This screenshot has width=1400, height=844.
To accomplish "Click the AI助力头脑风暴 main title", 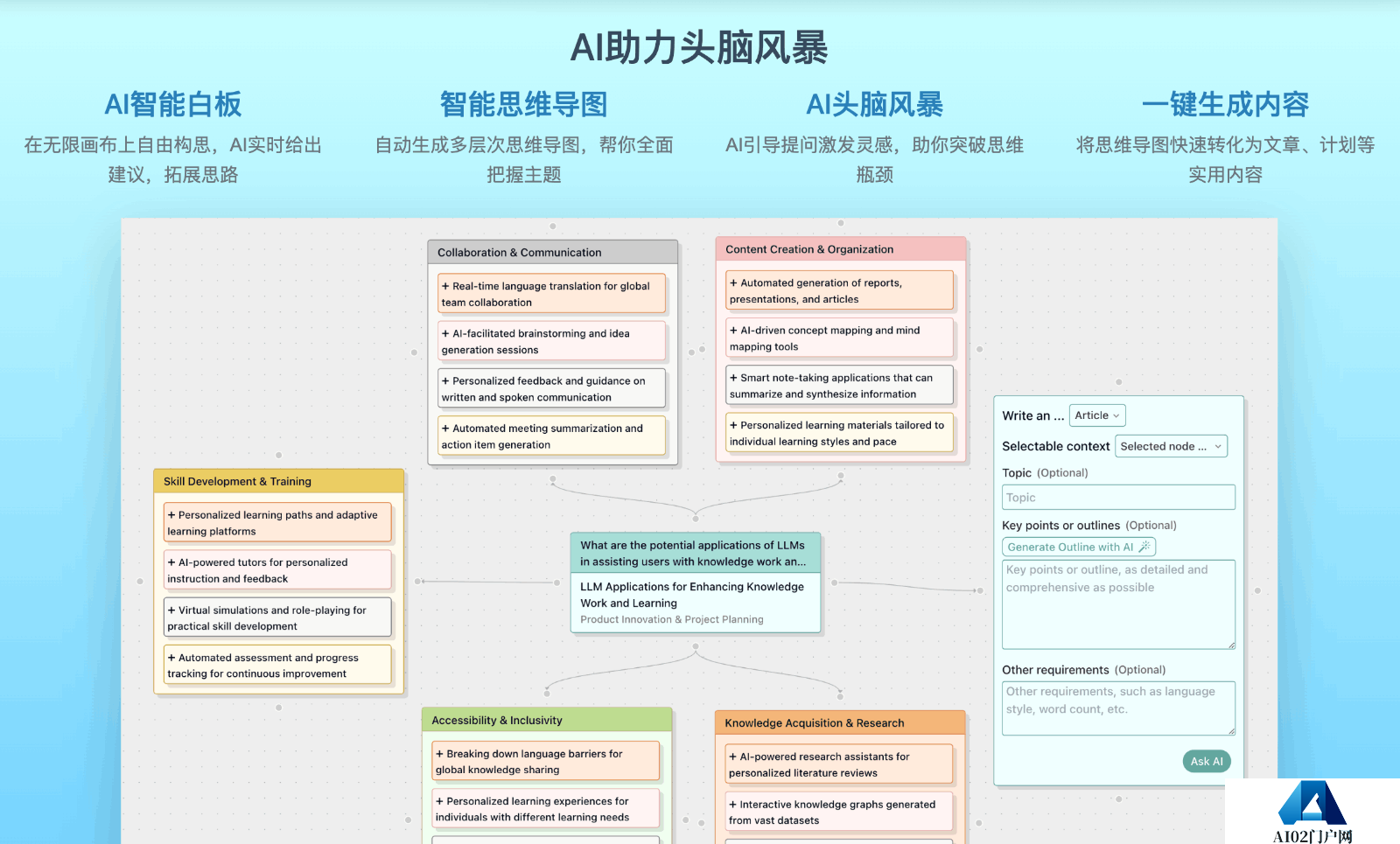I will tap(699, 47).
